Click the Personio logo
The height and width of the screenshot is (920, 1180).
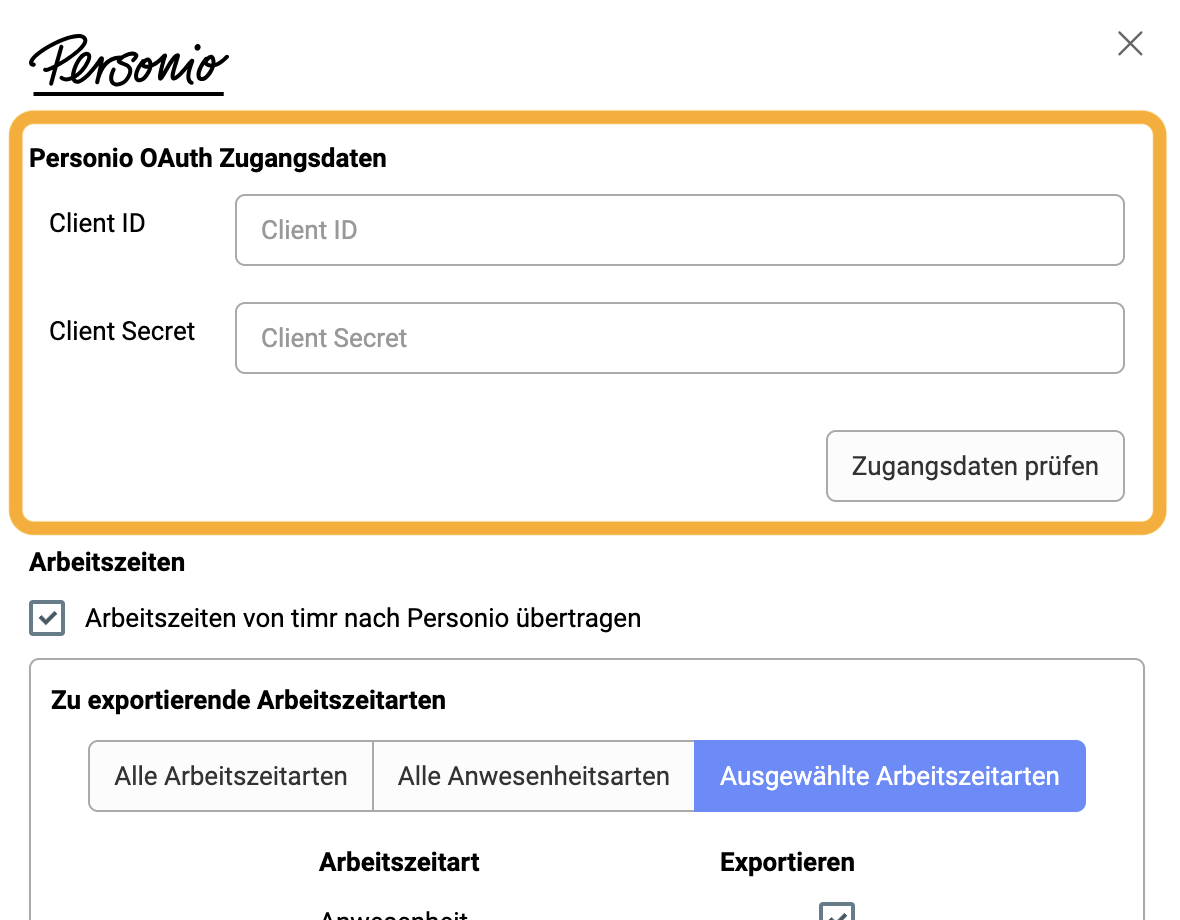(129, 65)
